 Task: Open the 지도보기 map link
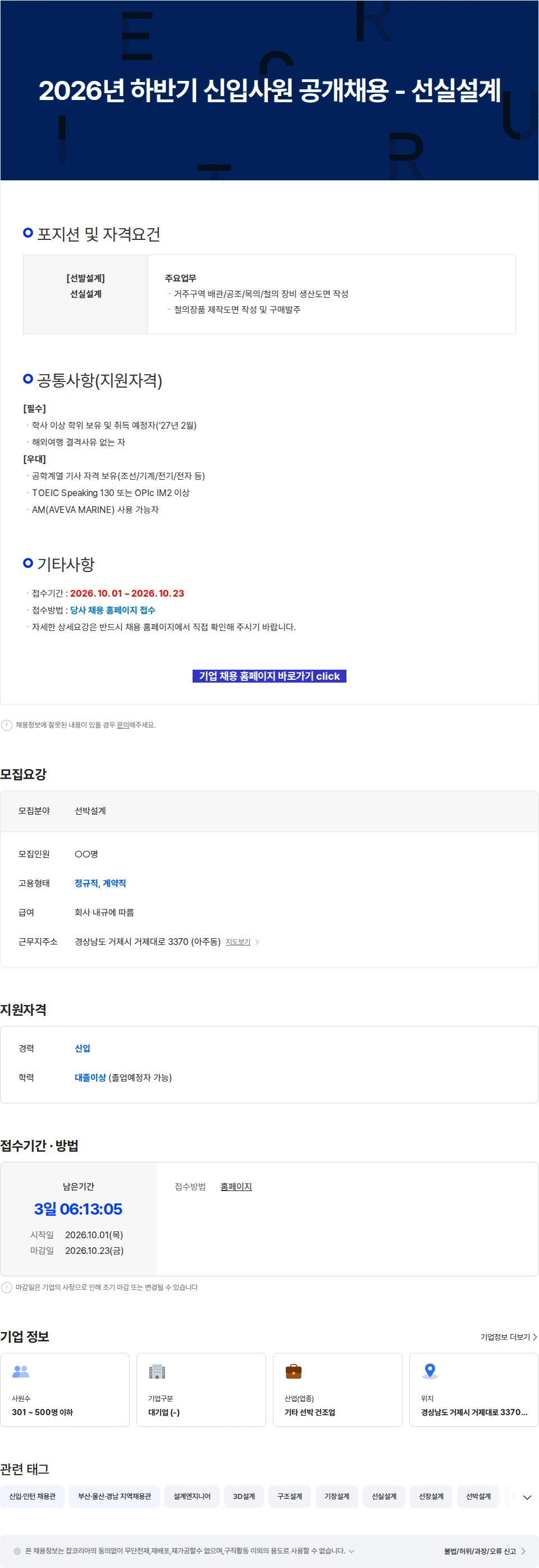pyautogui.click(x=238, y=942)
